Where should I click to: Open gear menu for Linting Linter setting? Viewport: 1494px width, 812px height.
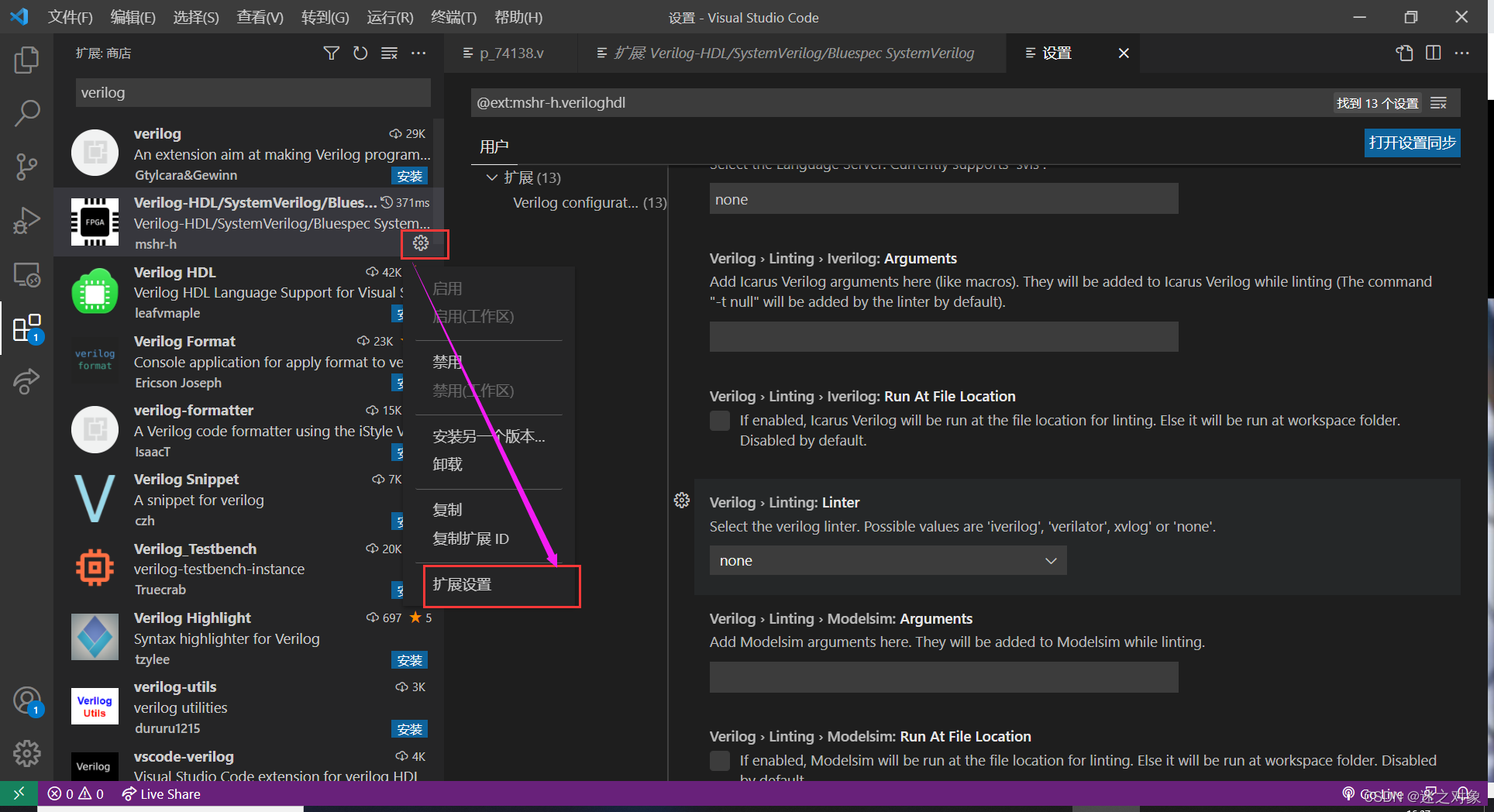[682, 501]
